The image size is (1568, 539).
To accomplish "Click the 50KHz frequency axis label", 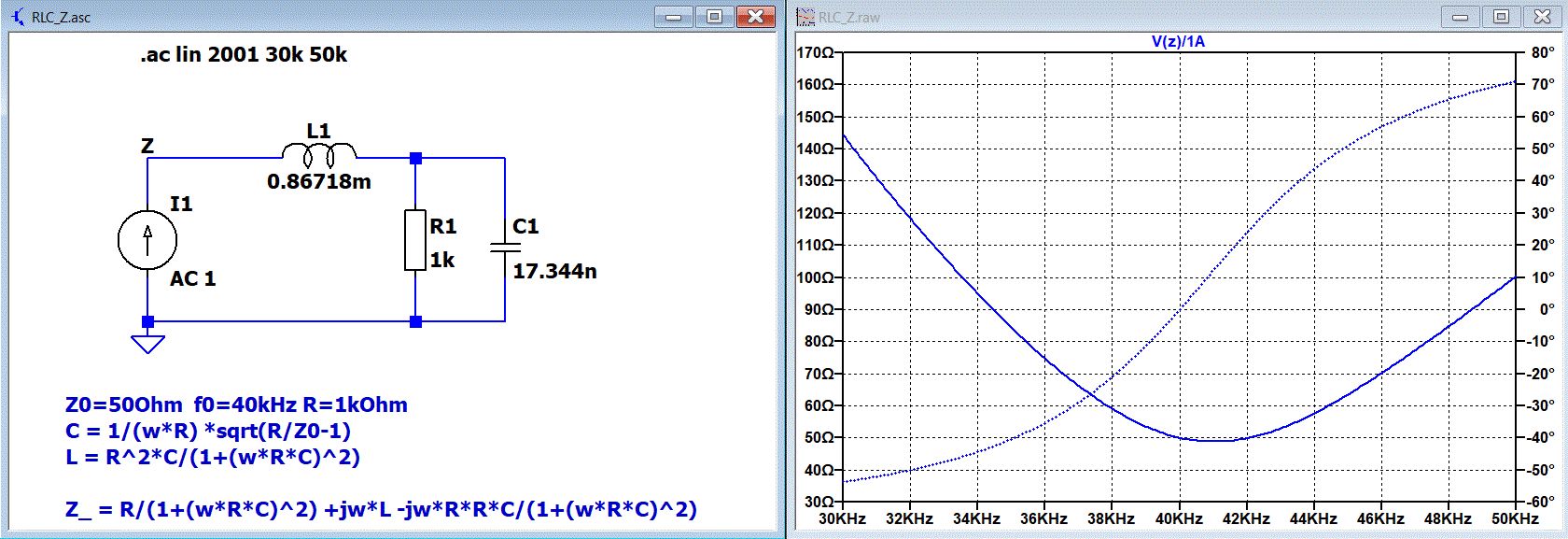I will click(x=1515, y=518).
